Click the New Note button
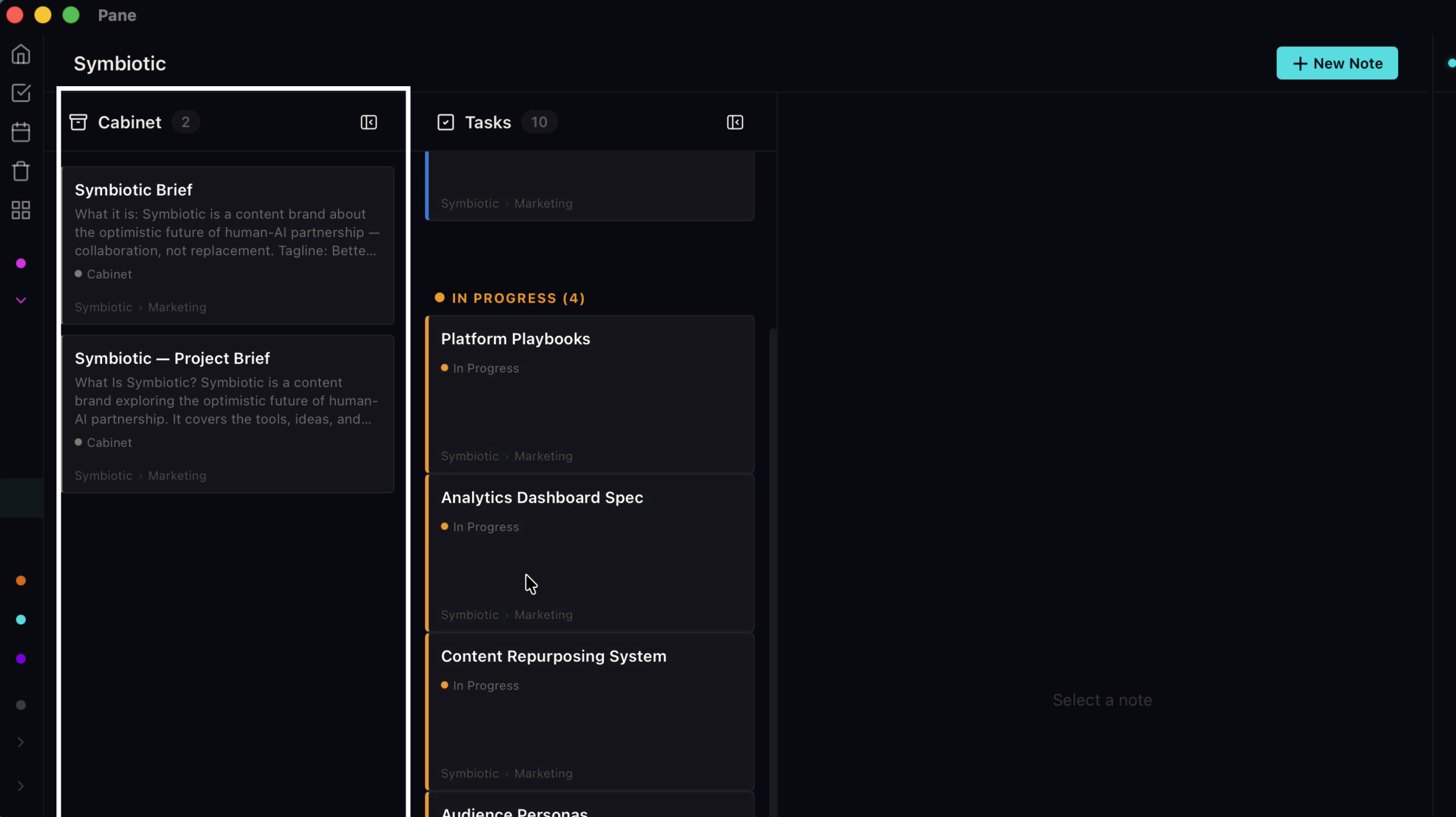The width and height of the screenshot is (1456, 817). (1337, 63)
